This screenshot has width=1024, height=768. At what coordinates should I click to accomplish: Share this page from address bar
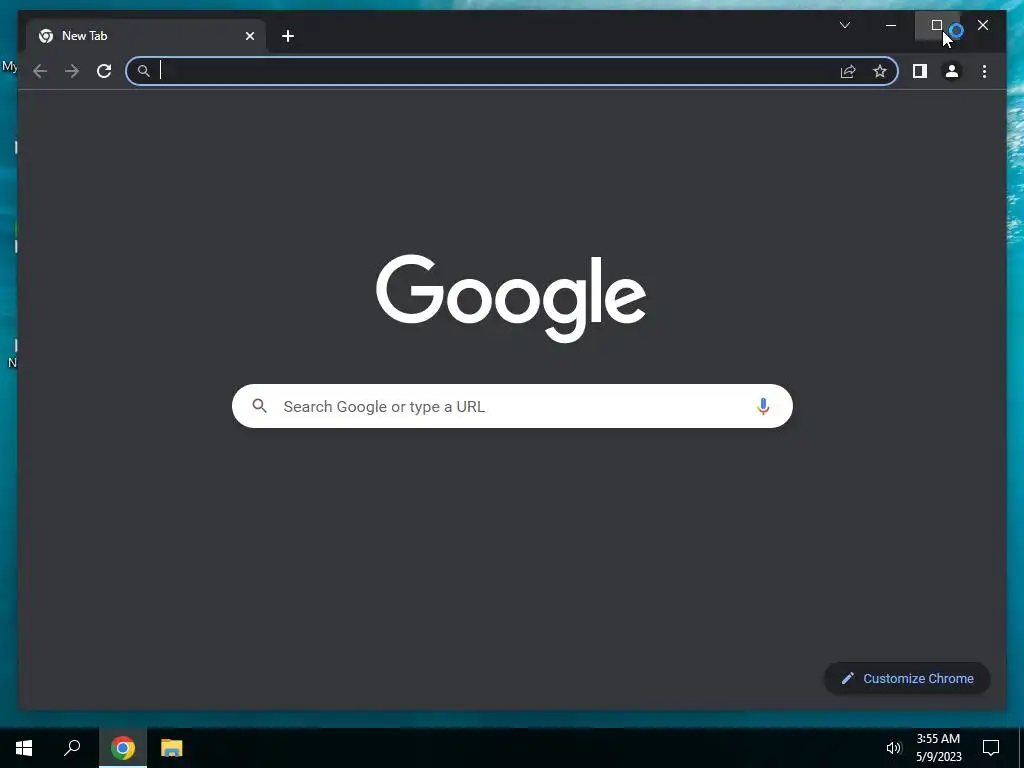[848, 71]
